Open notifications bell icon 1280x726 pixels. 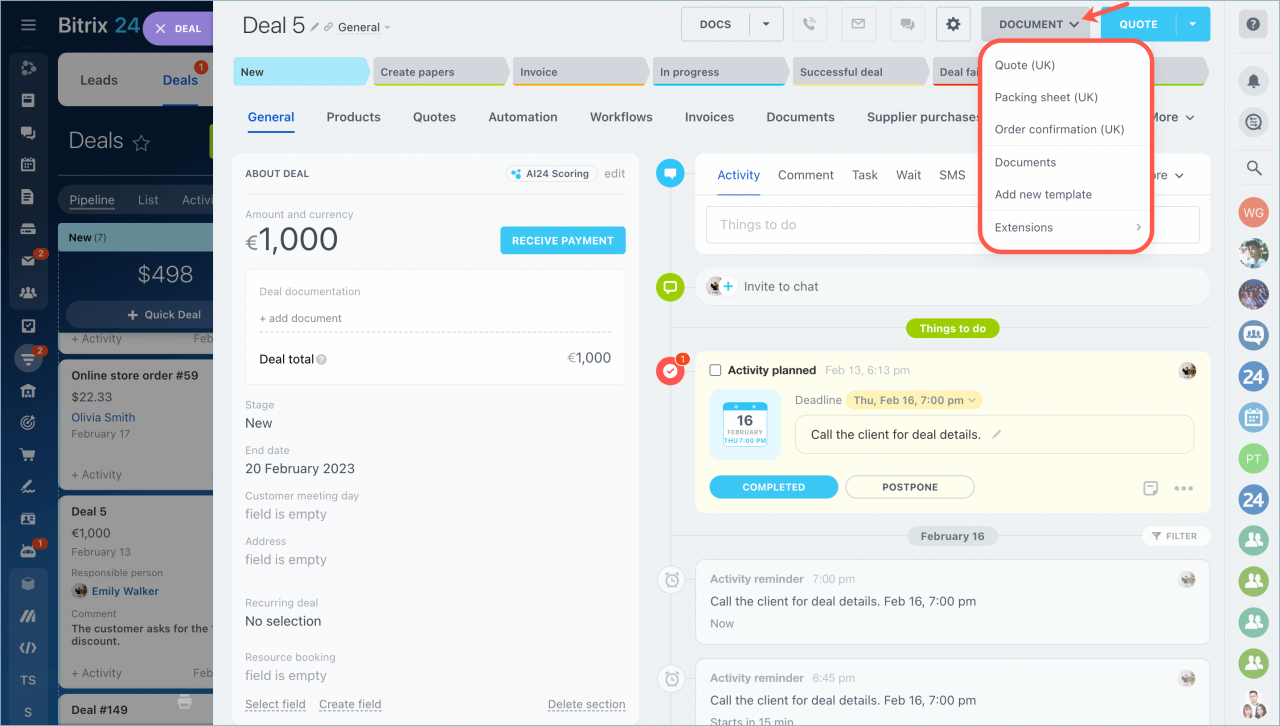click(1253, 80)
